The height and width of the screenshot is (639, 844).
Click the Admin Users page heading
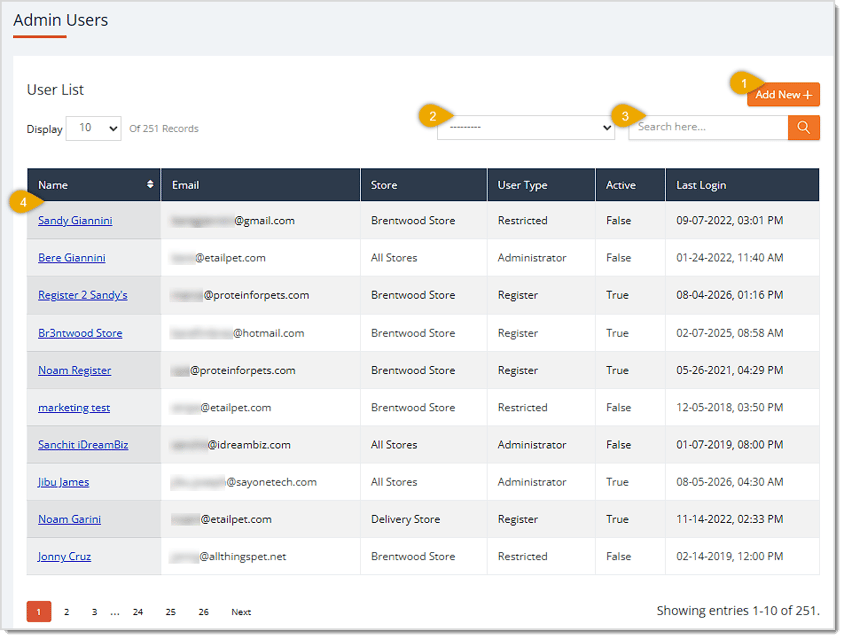[x=61, y=20]
